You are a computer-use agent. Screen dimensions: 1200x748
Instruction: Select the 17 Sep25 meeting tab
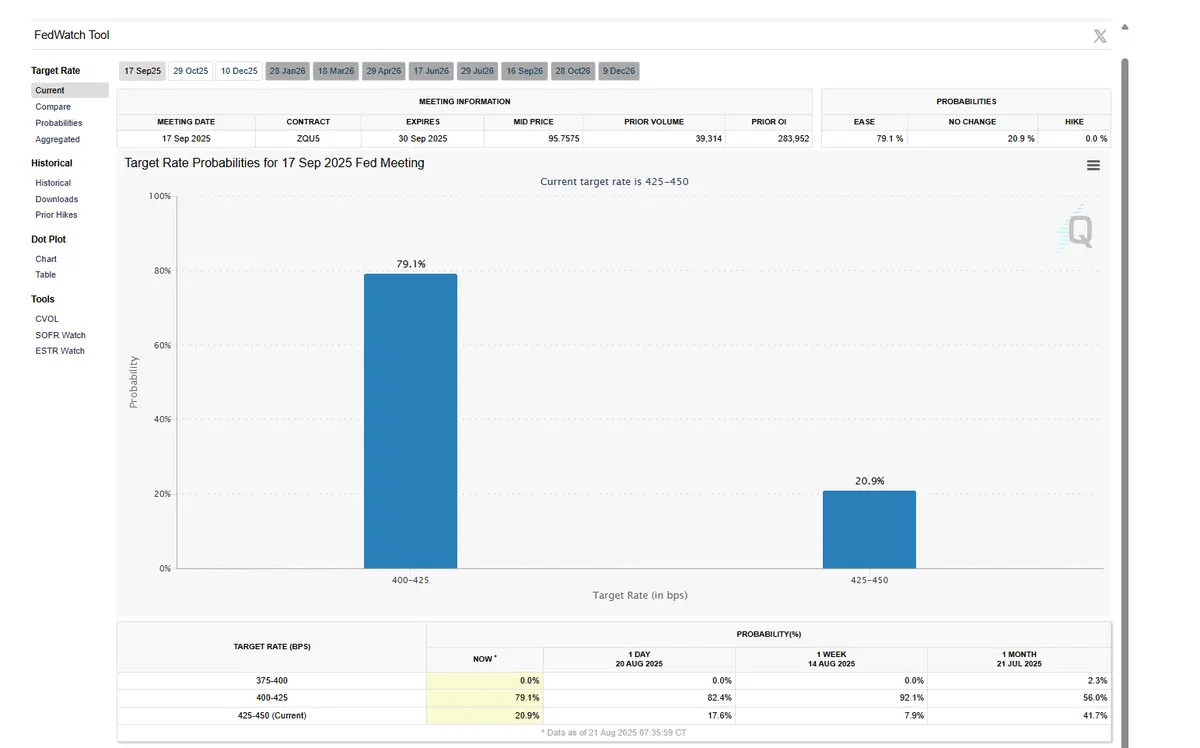(142, 71)
